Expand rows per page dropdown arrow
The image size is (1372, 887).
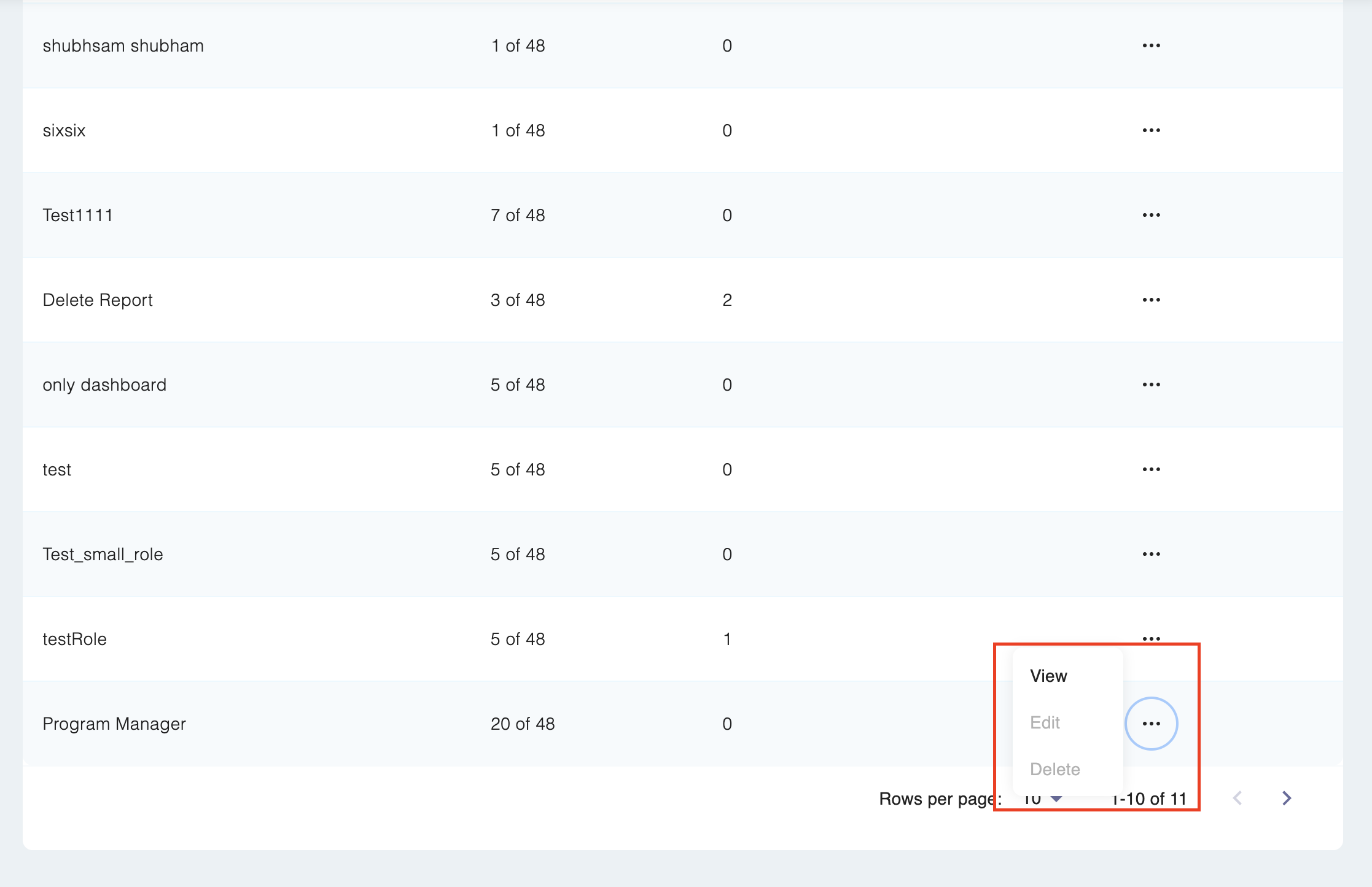[1056, 799]
